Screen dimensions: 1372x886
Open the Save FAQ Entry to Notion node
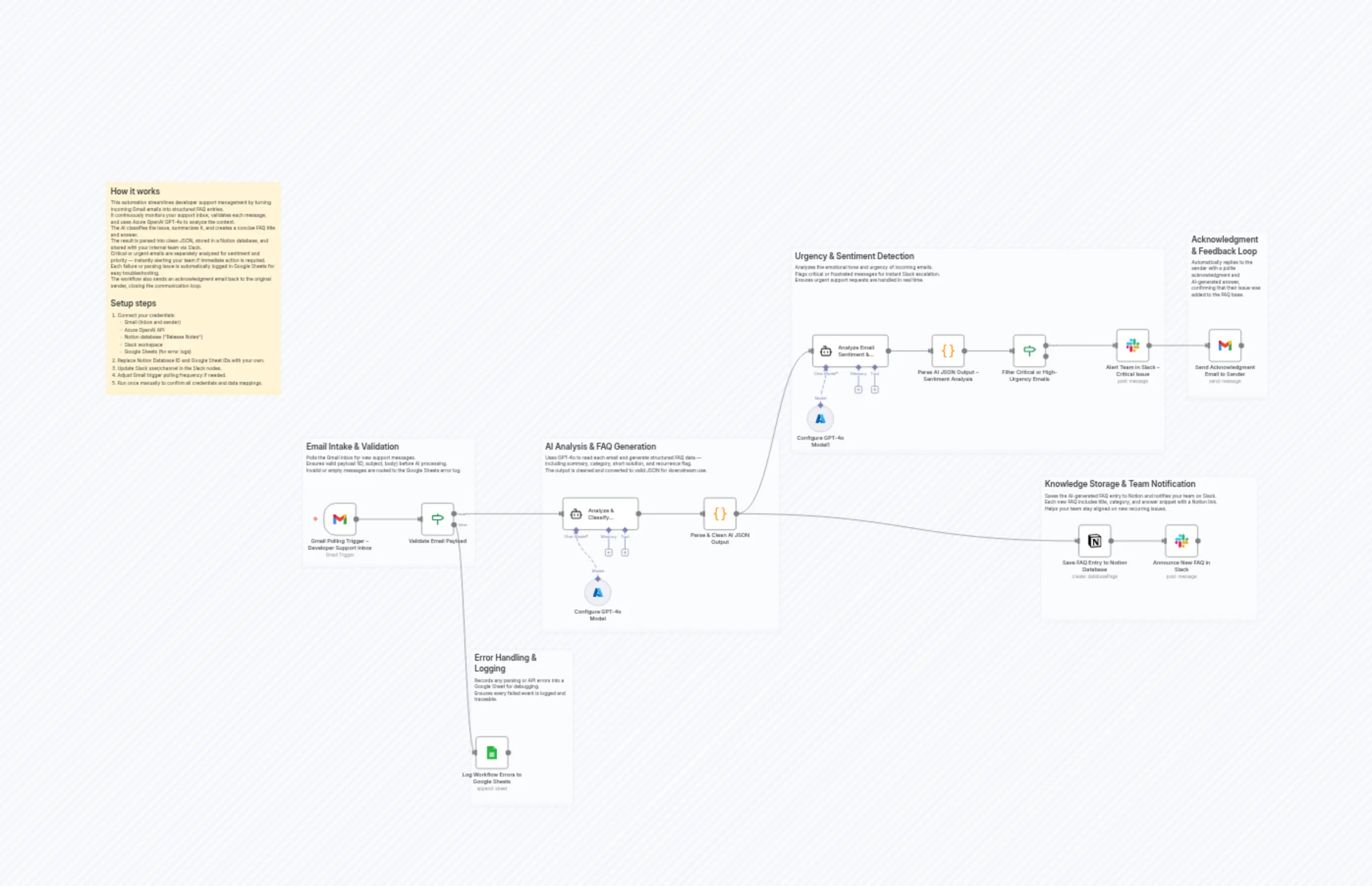(1094, 541)
